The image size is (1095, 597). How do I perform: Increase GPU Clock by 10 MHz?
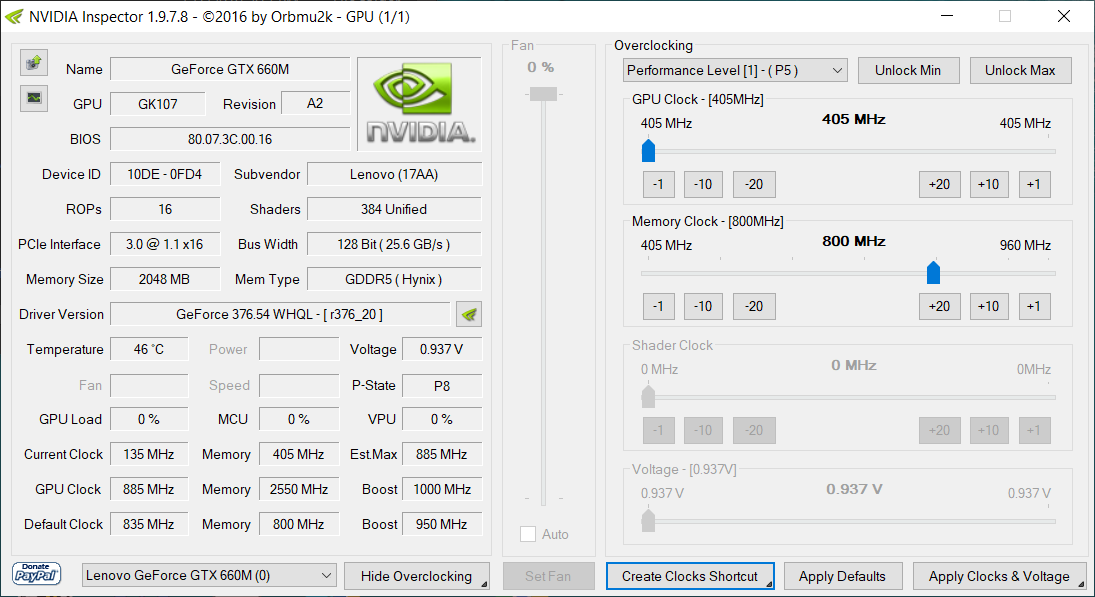point(989,184)
